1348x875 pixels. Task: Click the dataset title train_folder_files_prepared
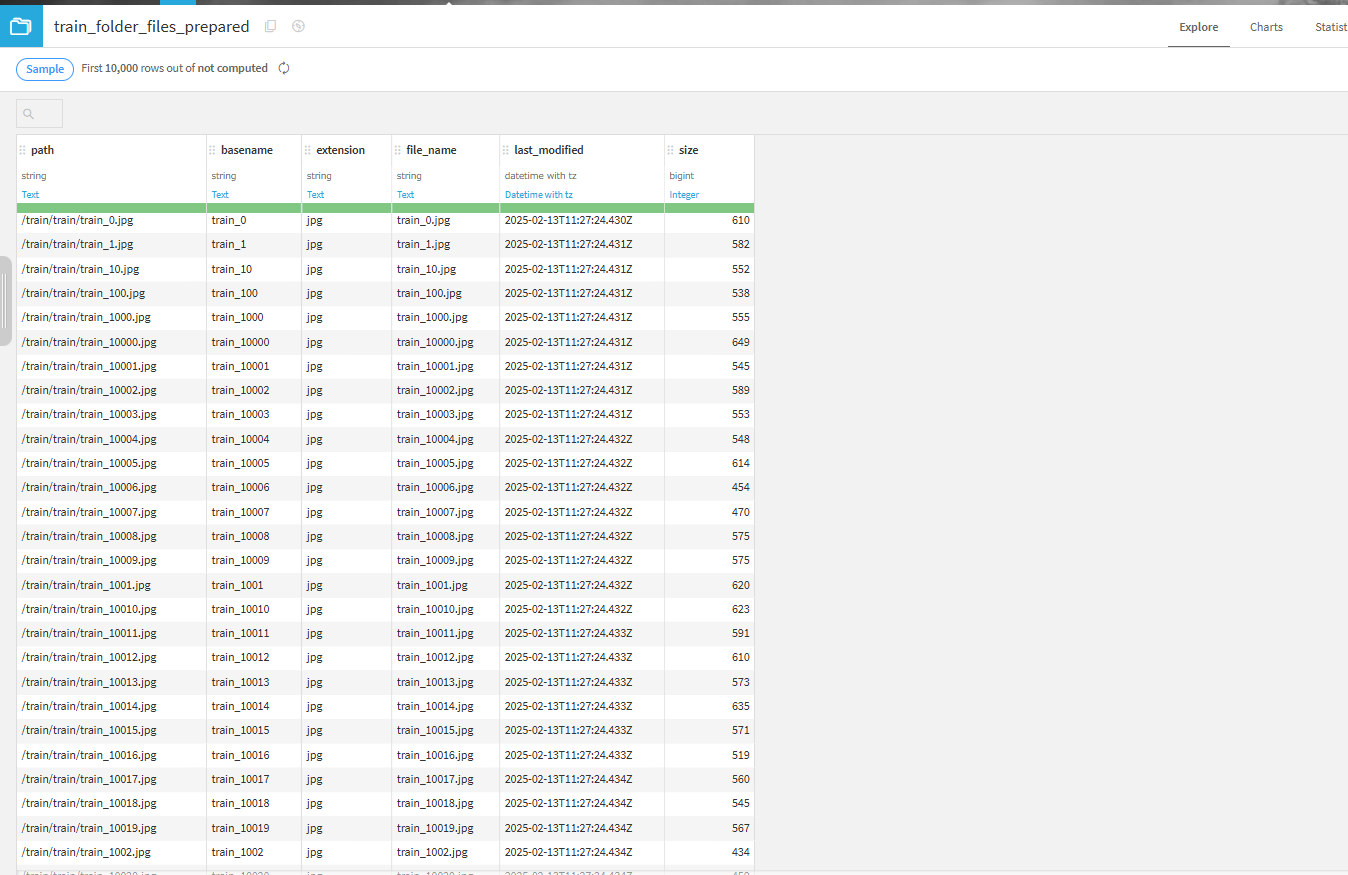(x=152, y=27)
